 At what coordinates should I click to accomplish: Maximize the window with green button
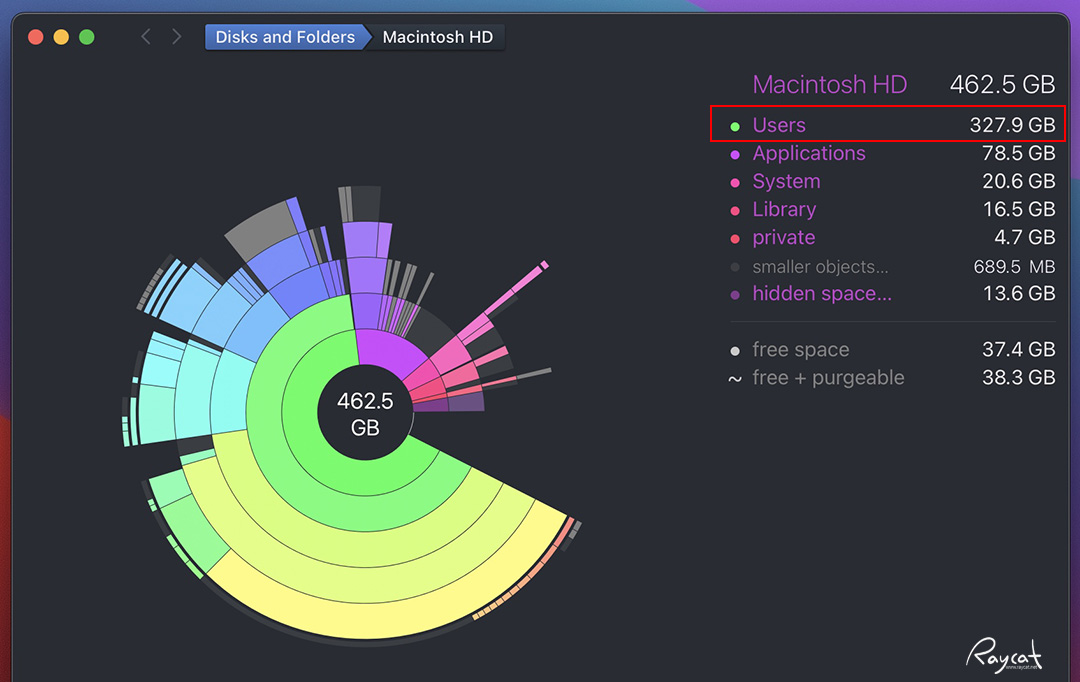point(87,37)
